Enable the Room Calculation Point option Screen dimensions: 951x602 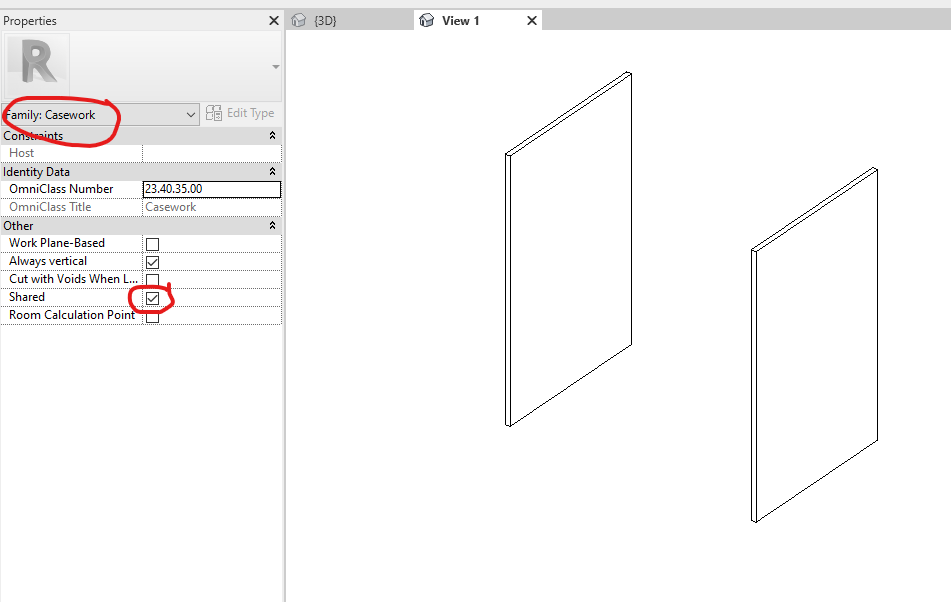152,315
